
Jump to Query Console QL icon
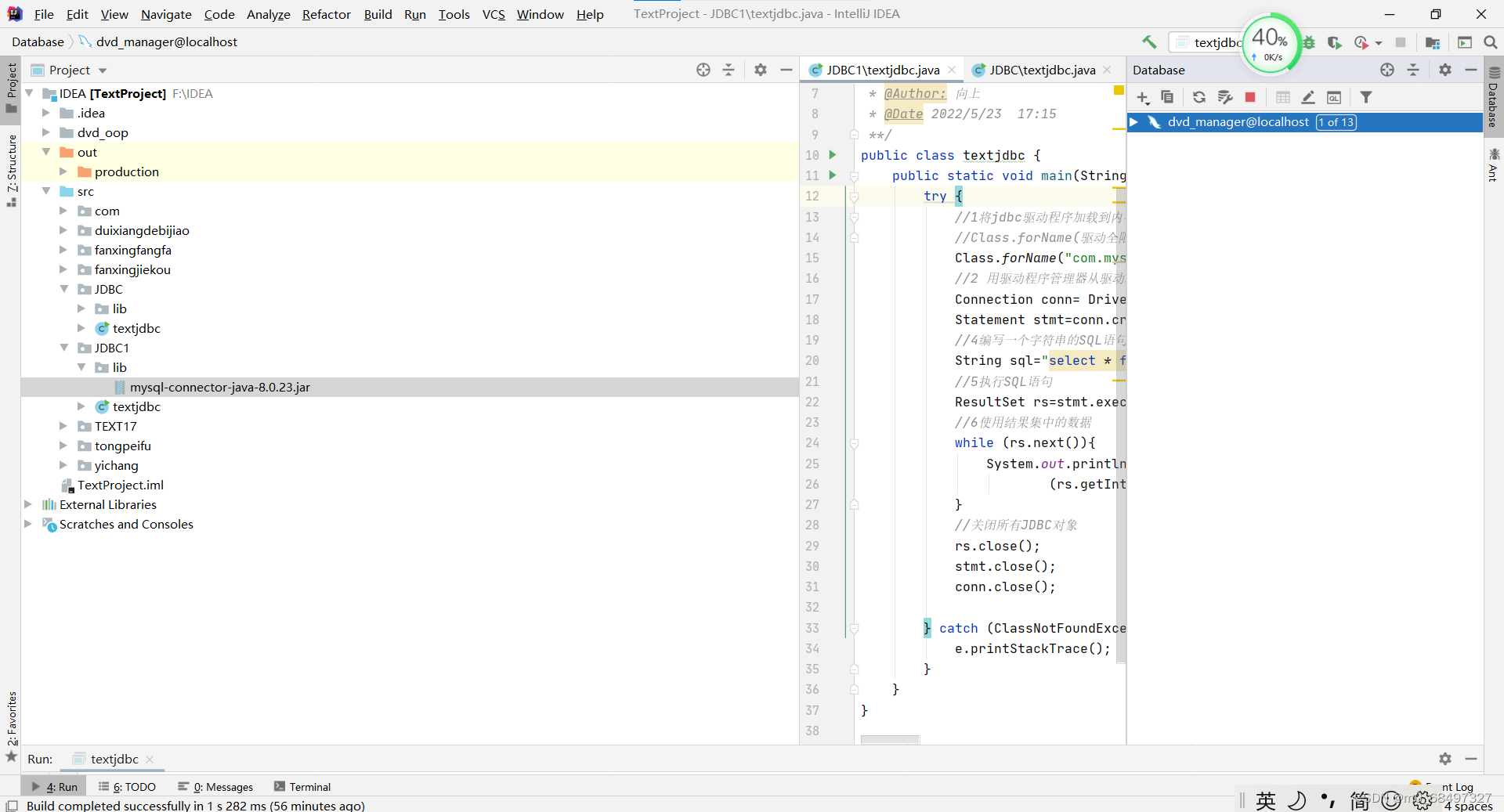tap(1334, 97)
